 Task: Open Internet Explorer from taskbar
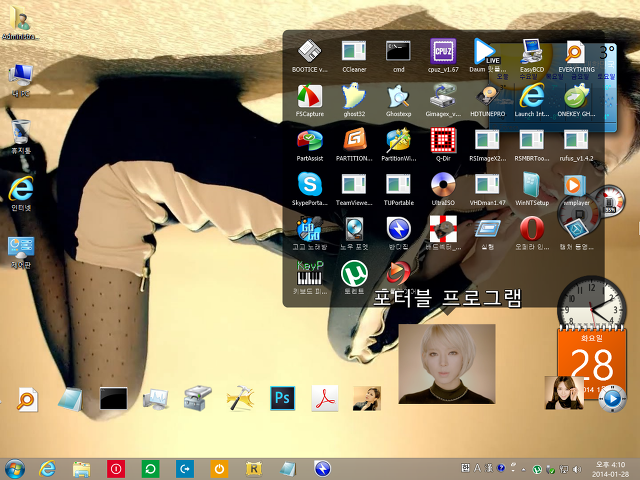coord(47,469)
